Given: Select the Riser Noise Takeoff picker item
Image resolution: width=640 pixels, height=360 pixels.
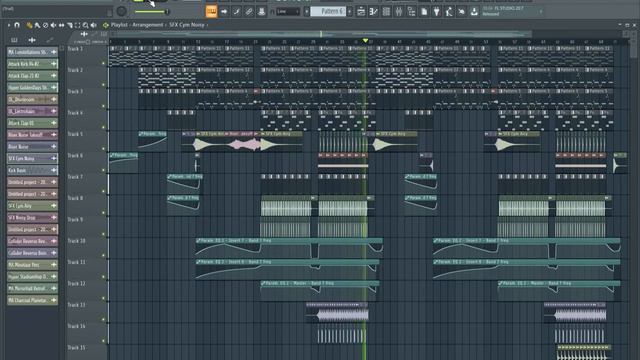Looking at the screenshot, I should pos(32,135).
